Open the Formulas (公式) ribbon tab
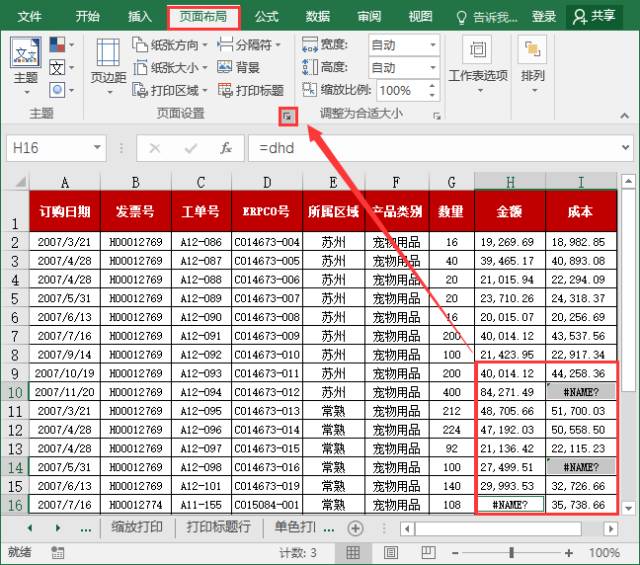The image size is (640, 565). point(266,16)
